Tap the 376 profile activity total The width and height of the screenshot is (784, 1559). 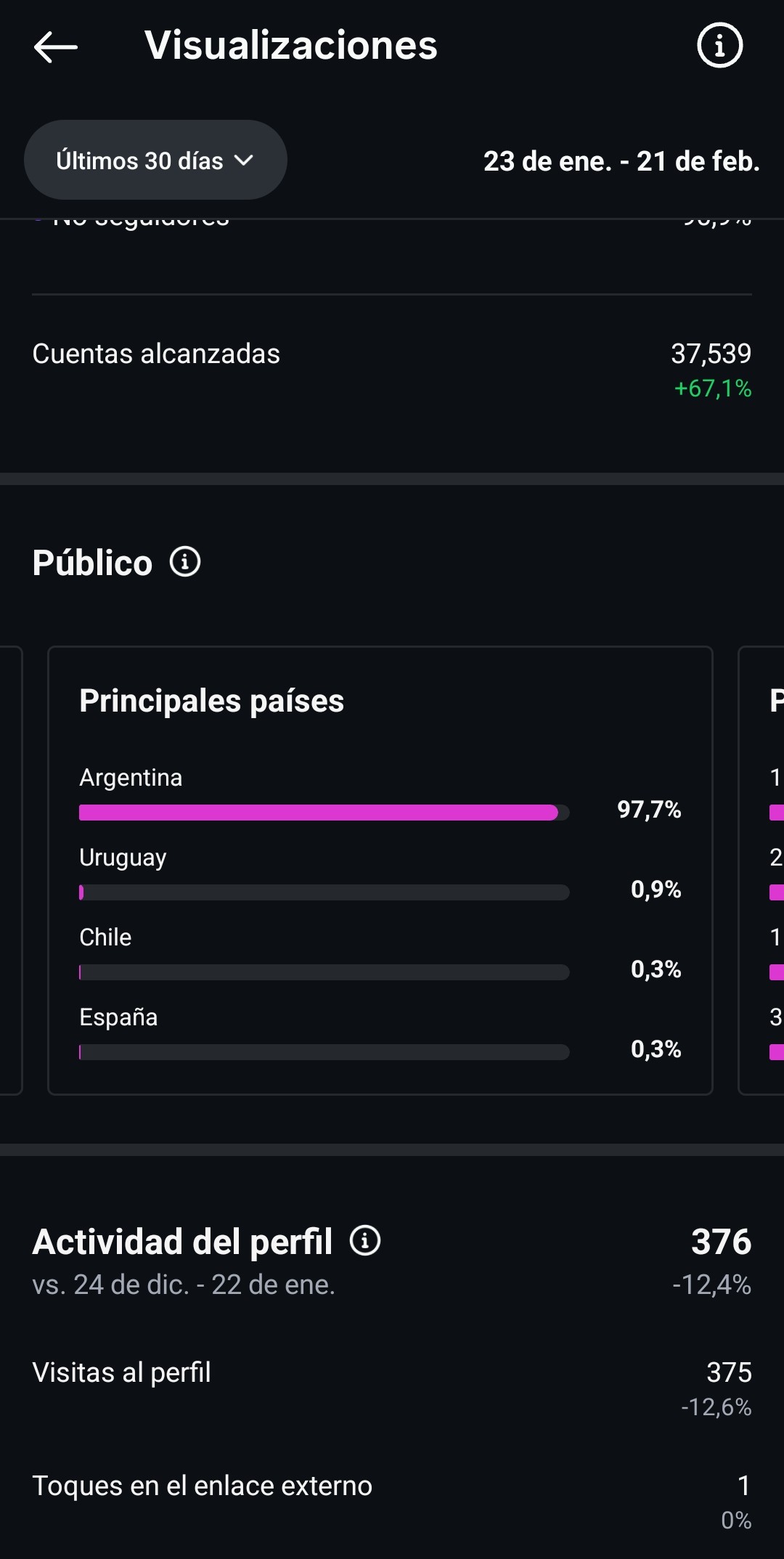pyautogui.click(x=721, y=1242)
